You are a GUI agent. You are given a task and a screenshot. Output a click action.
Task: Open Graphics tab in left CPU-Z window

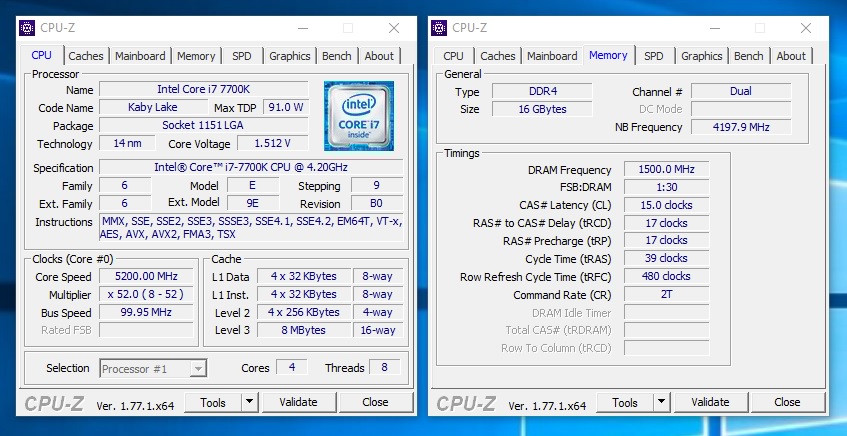[290, 56]
